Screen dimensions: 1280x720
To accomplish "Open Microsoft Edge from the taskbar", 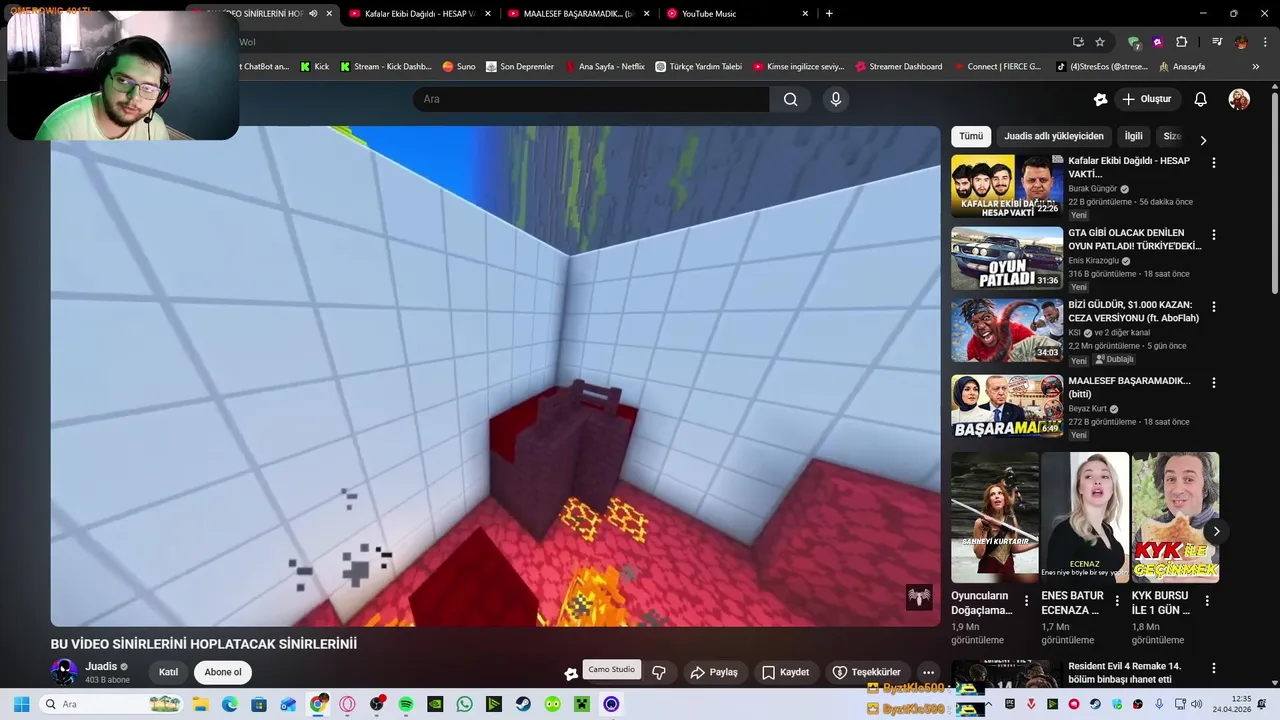I will 229,704.
